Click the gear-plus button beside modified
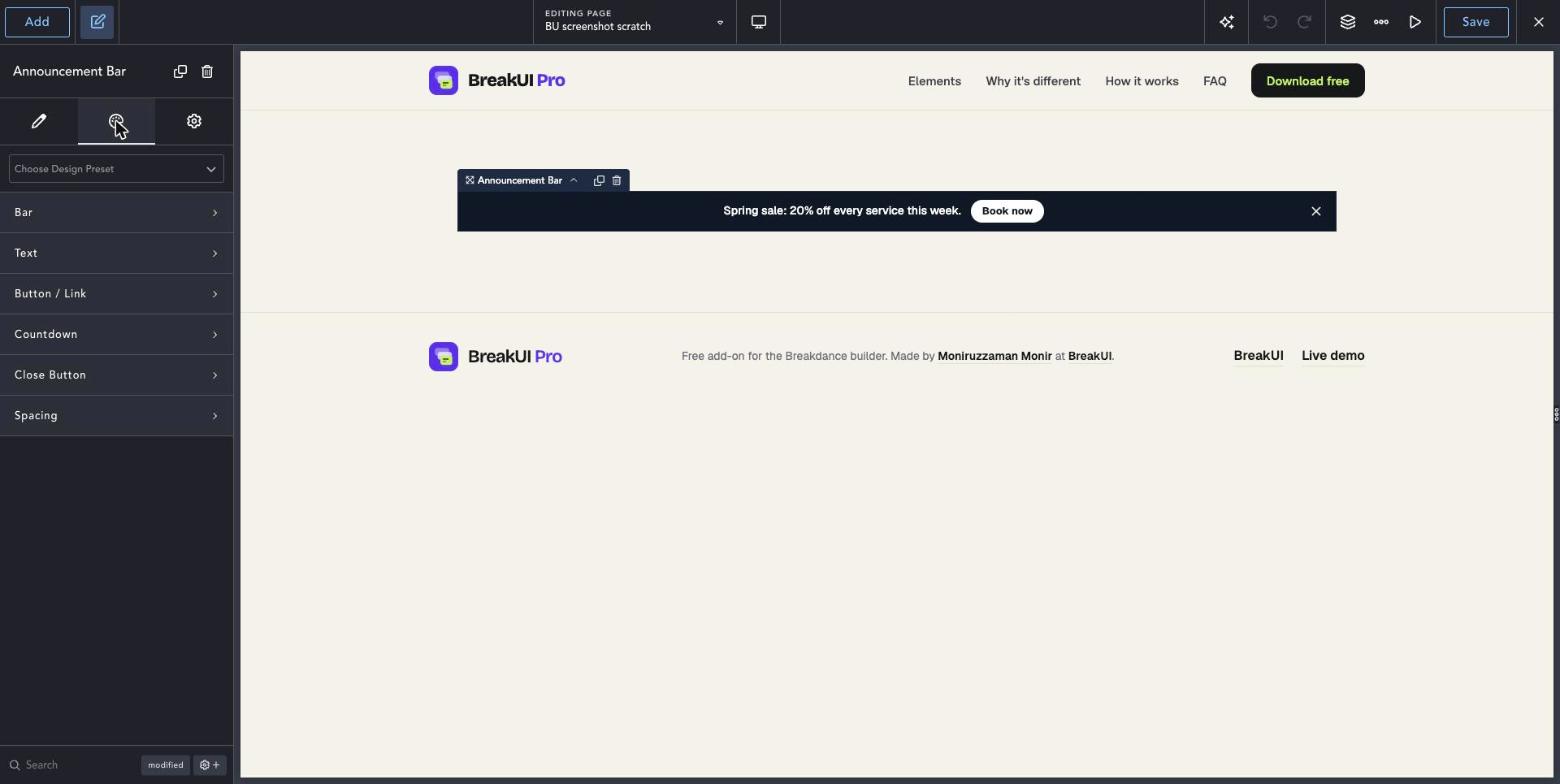The width and height of the screenshot is (1560, 784). (210, 765)
